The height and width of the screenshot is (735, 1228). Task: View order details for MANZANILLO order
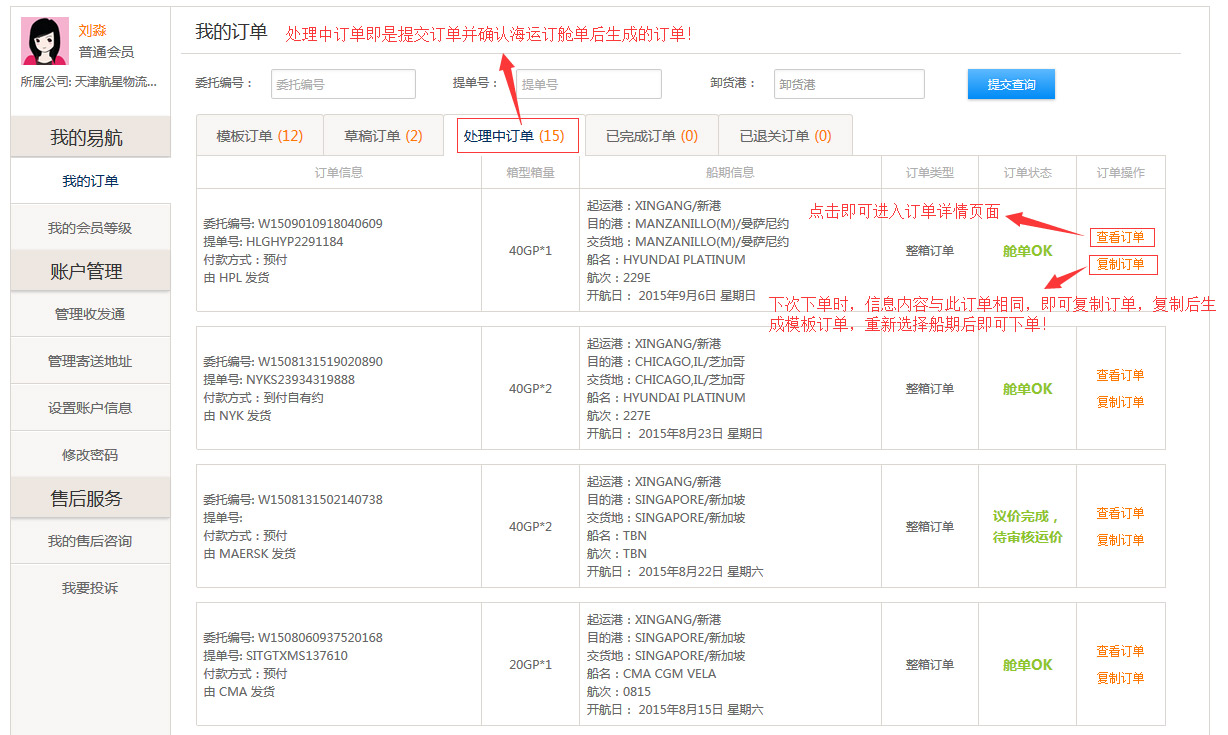[1120, 237]
